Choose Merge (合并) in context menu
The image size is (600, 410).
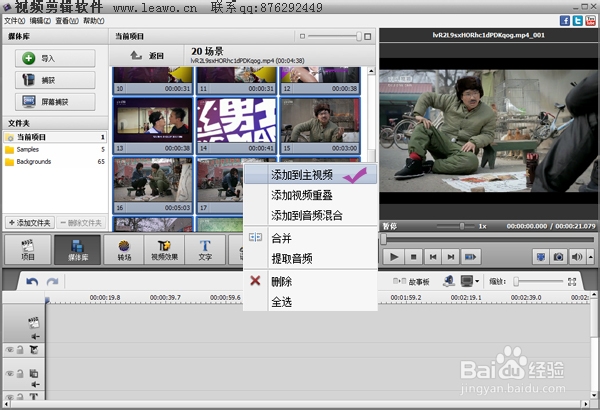[x=310, y=238]
